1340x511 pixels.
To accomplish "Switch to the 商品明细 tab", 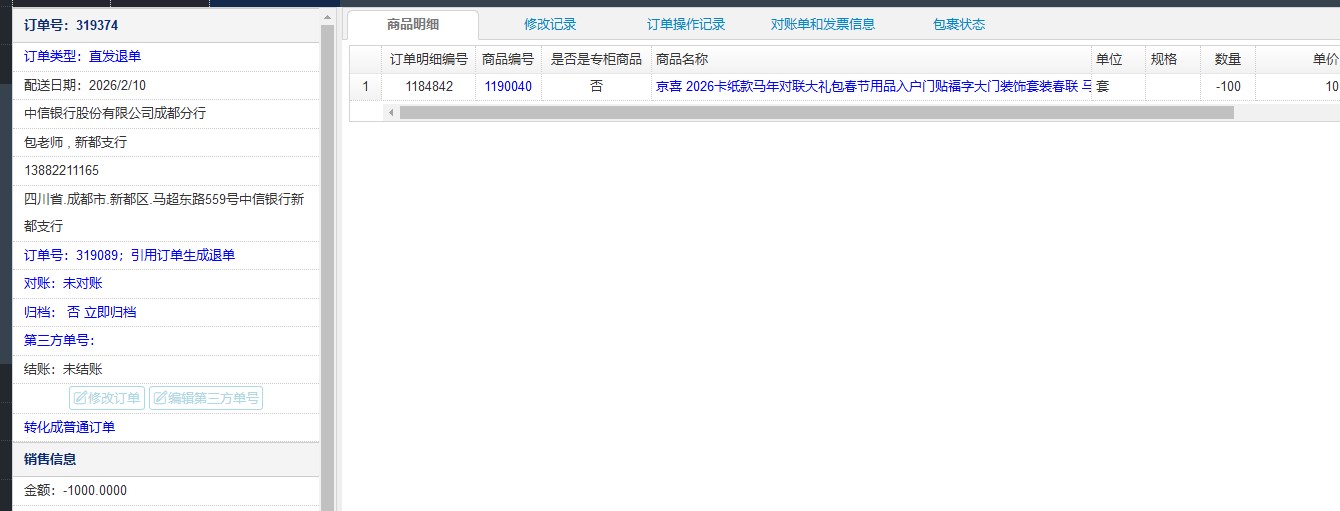I will [412, 25].
